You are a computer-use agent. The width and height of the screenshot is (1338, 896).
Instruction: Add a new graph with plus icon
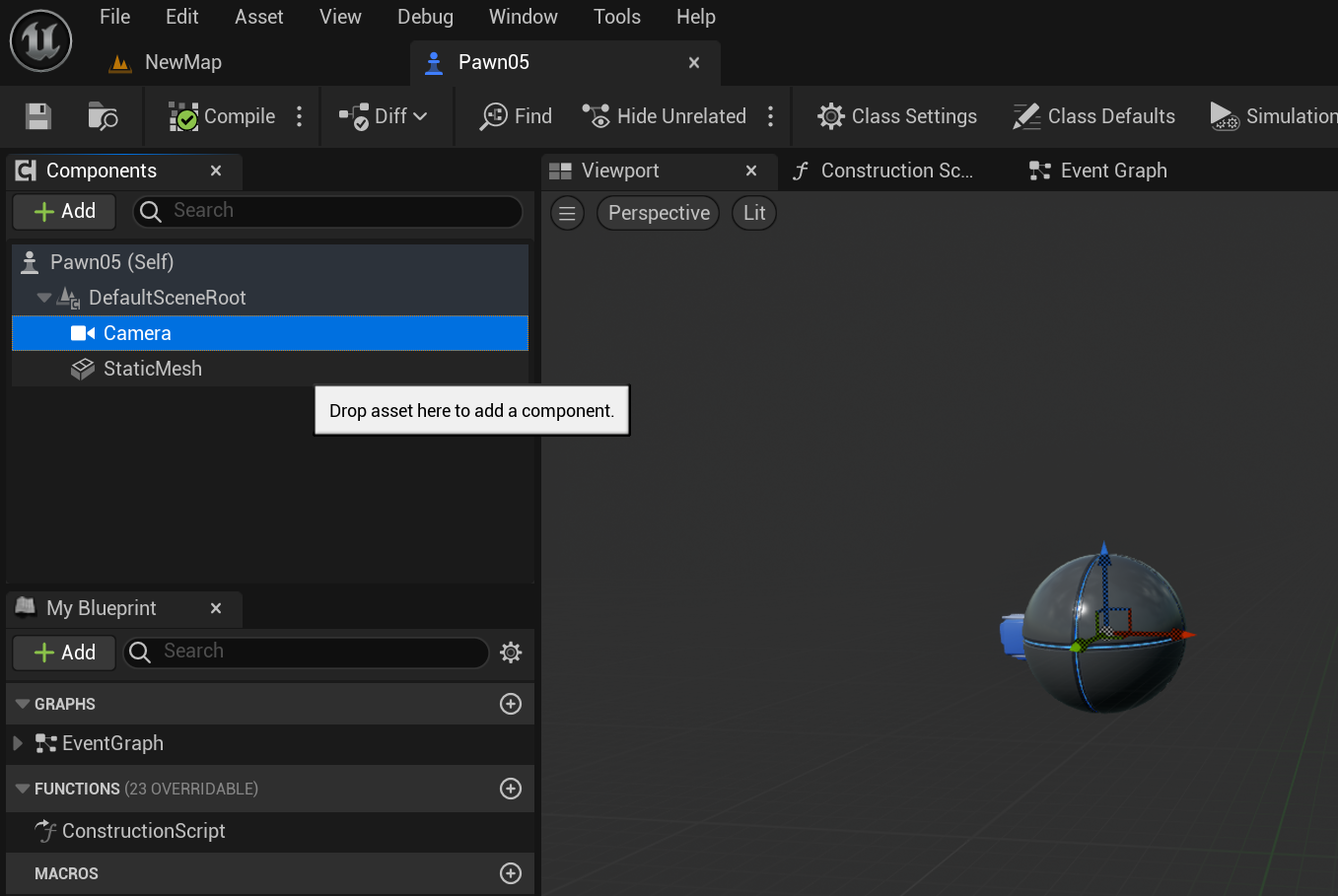coord(511,704)
